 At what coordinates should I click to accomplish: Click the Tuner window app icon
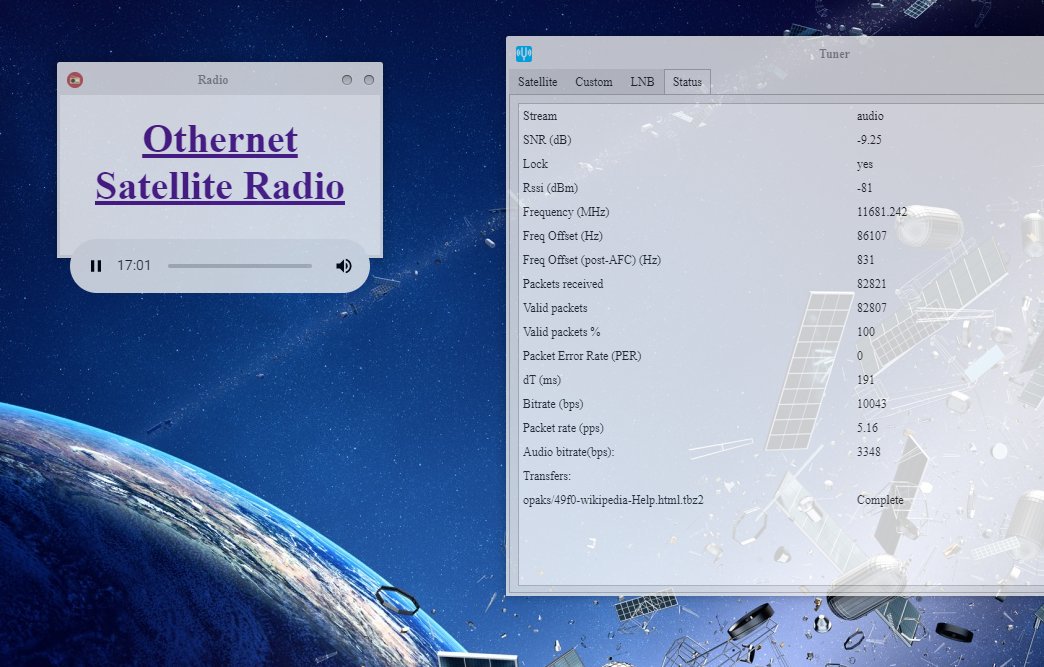[x=524, y=54]
